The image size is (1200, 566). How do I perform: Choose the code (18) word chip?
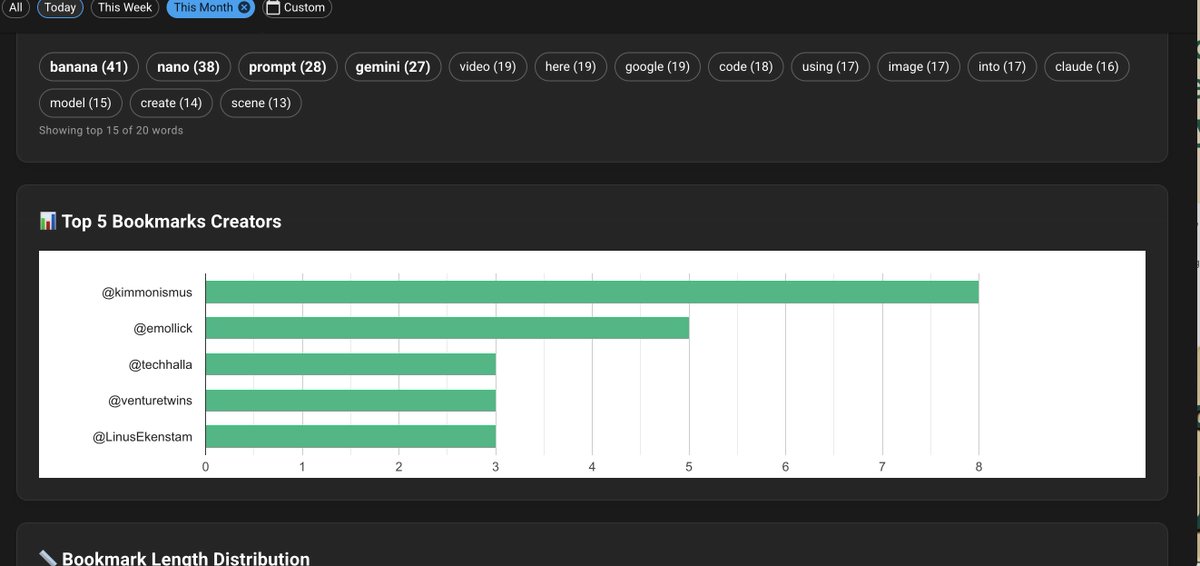pos(746,67)
